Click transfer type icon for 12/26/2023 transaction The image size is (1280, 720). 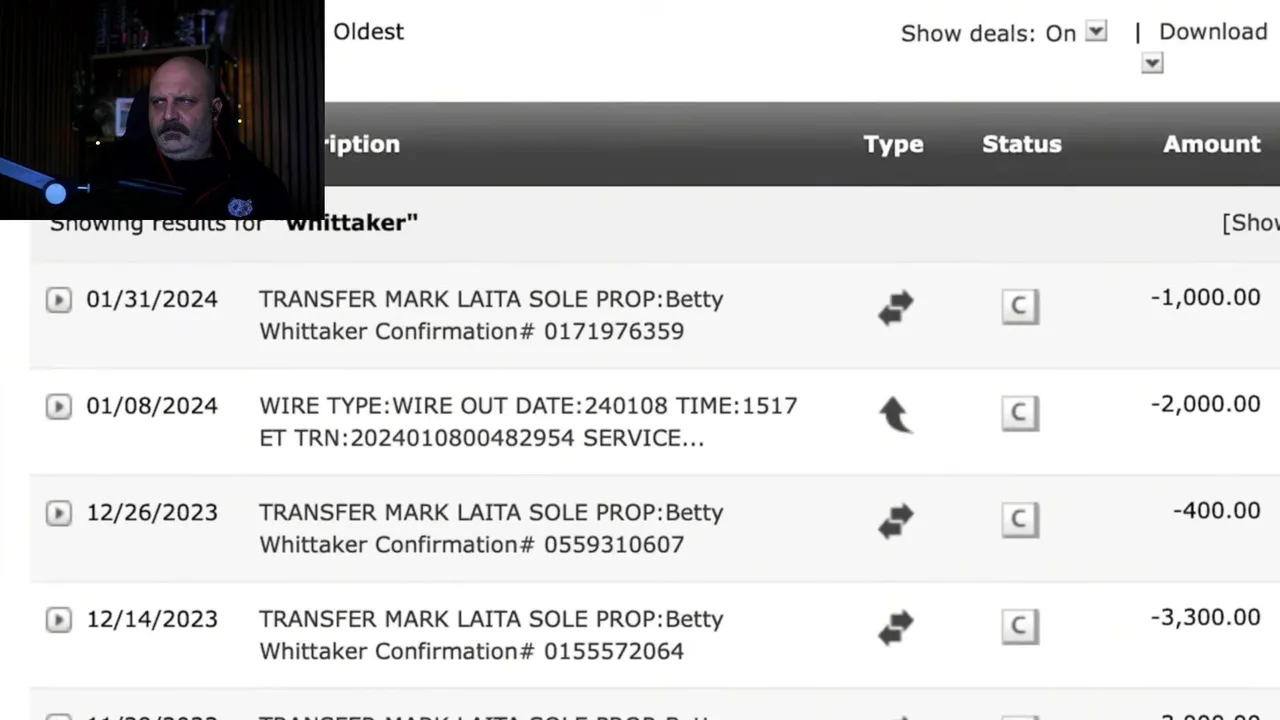[x=896, y=521]
